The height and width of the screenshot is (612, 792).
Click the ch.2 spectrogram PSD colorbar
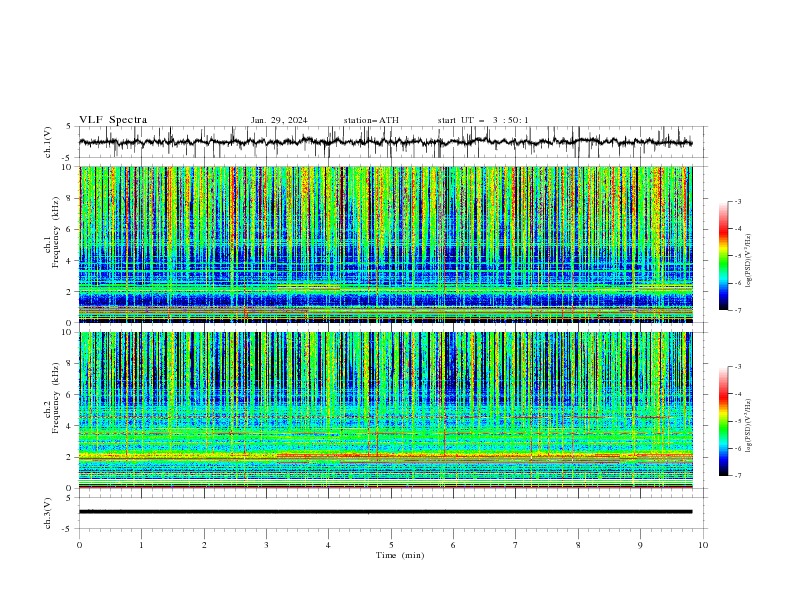(x=723, y=421)
